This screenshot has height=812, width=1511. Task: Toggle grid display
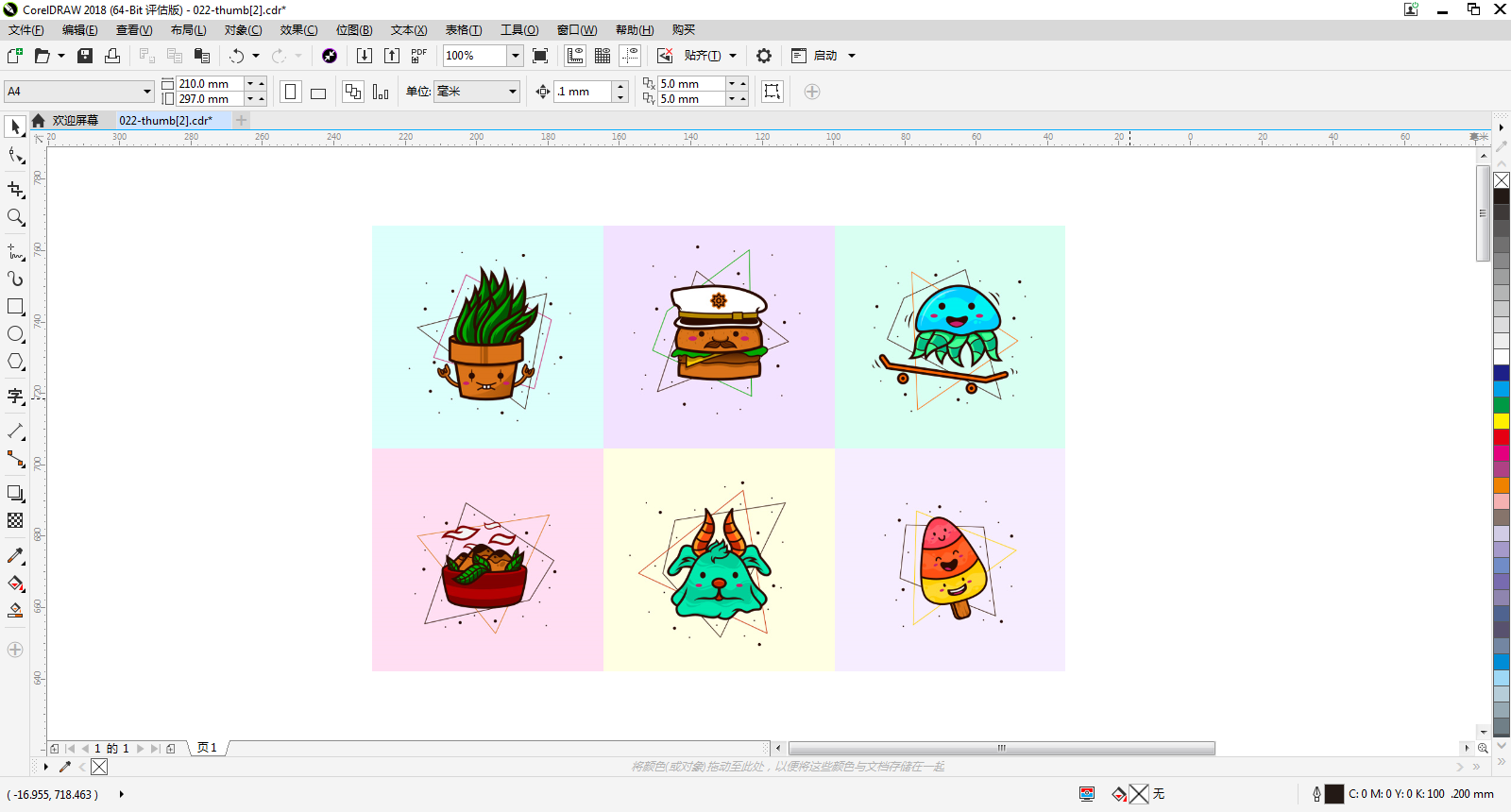tap(603, 56)
